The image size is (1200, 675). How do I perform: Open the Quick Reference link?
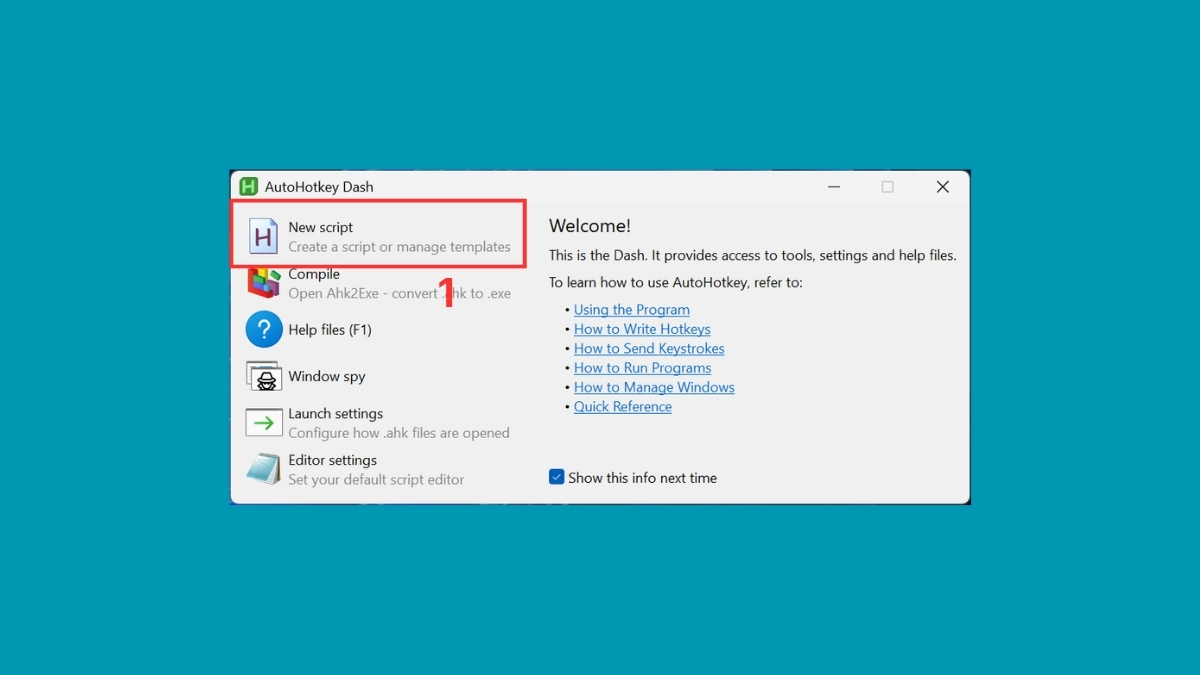coord(623,407)
